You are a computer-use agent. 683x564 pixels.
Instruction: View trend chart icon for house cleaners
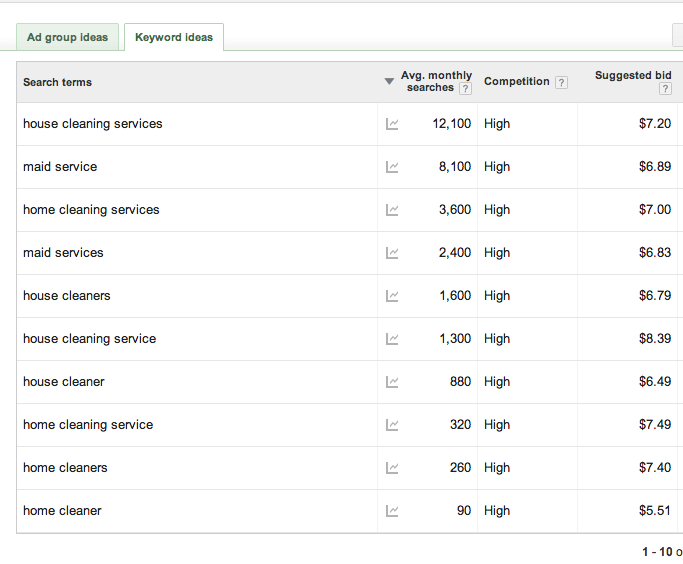coord(392,296)
